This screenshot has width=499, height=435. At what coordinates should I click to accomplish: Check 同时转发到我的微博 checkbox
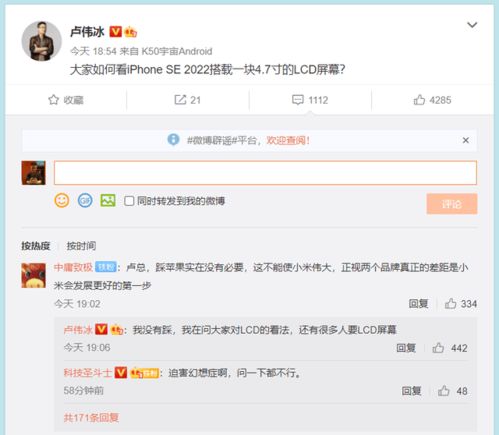pos(129,201)
